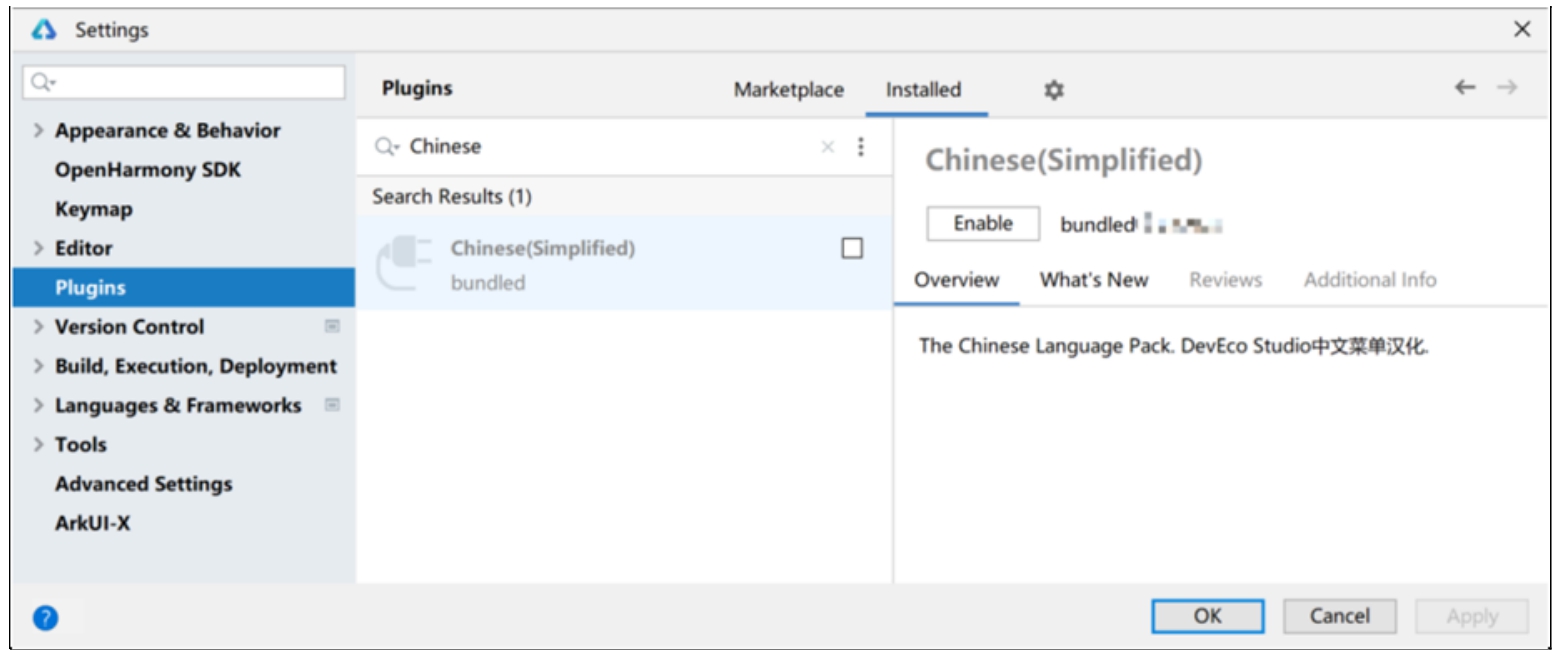This screenshot has width=1565, height=662.
Task: Expand Build, Execution, Deployment section
Action: click(38, 366)
